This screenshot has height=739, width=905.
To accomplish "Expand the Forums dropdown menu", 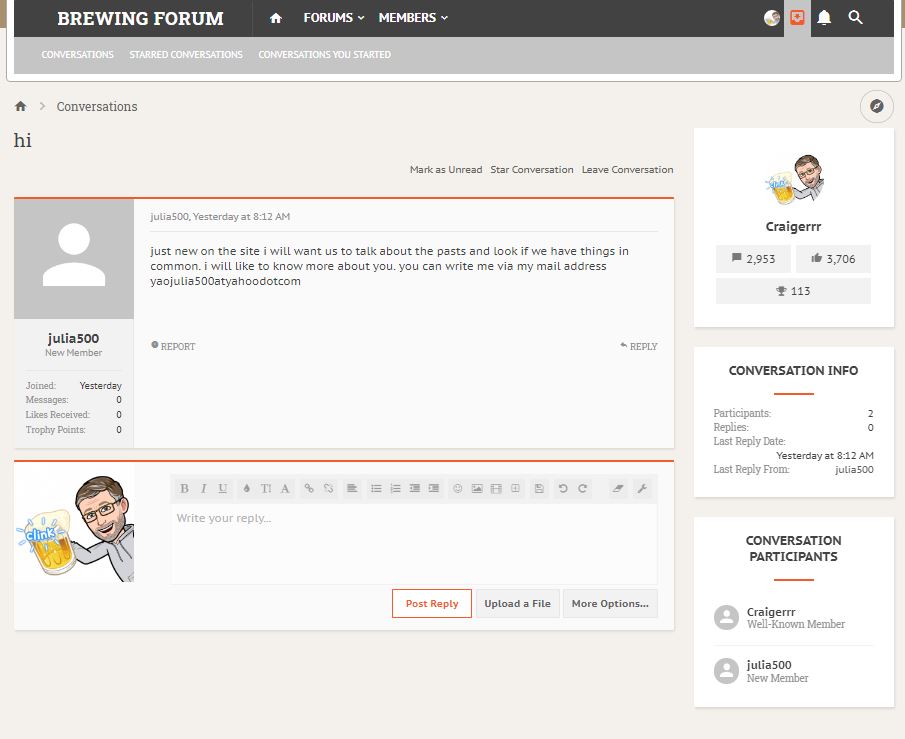I will [x=334, y=18].
